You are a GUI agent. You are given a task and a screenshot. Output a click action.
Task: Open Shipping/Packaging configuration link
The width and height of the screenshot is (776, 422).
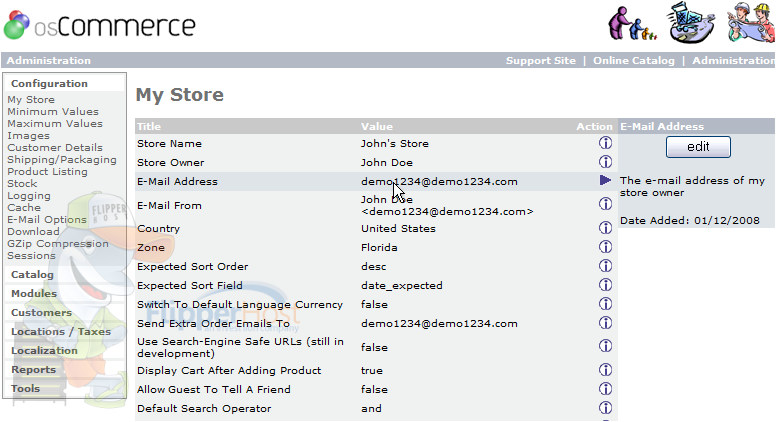(x=62, y=160)
